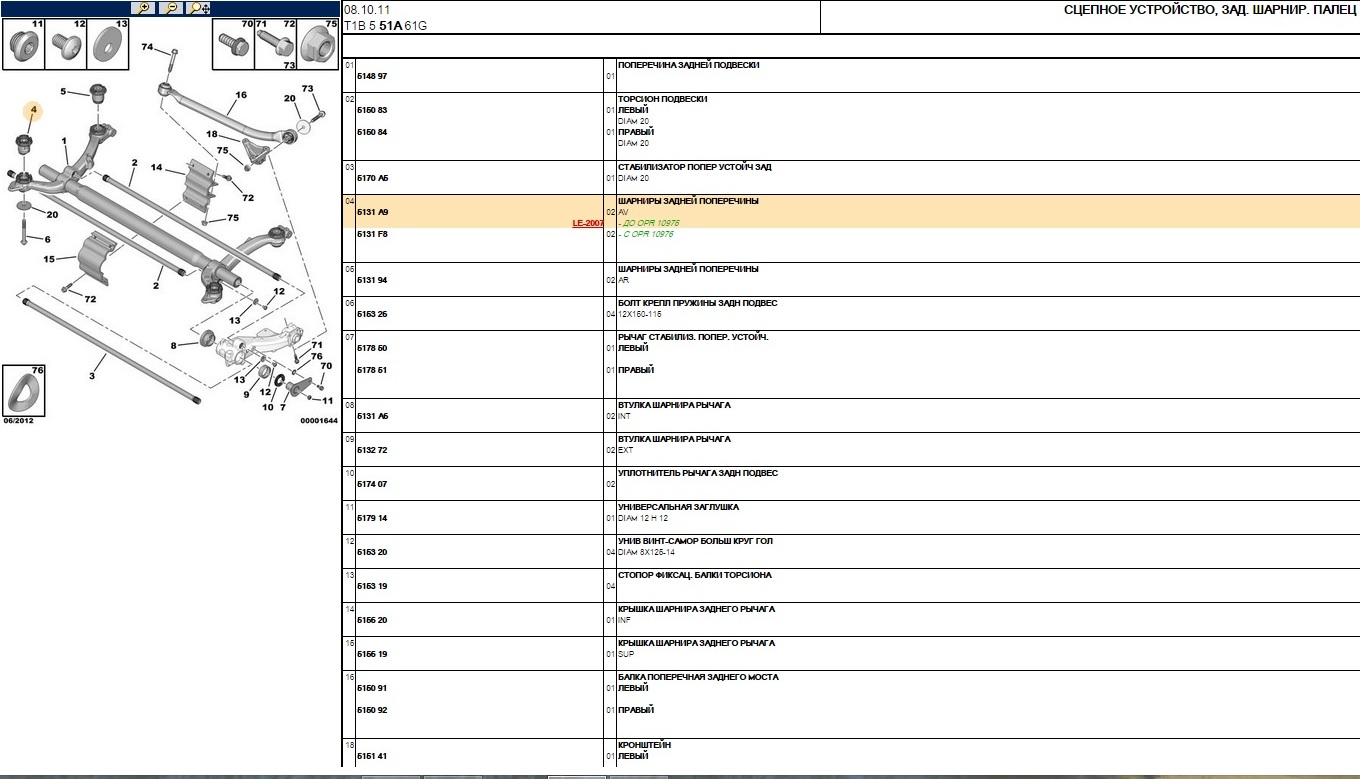Select part number 5163 26 bolt row

[x=372, y=314]
